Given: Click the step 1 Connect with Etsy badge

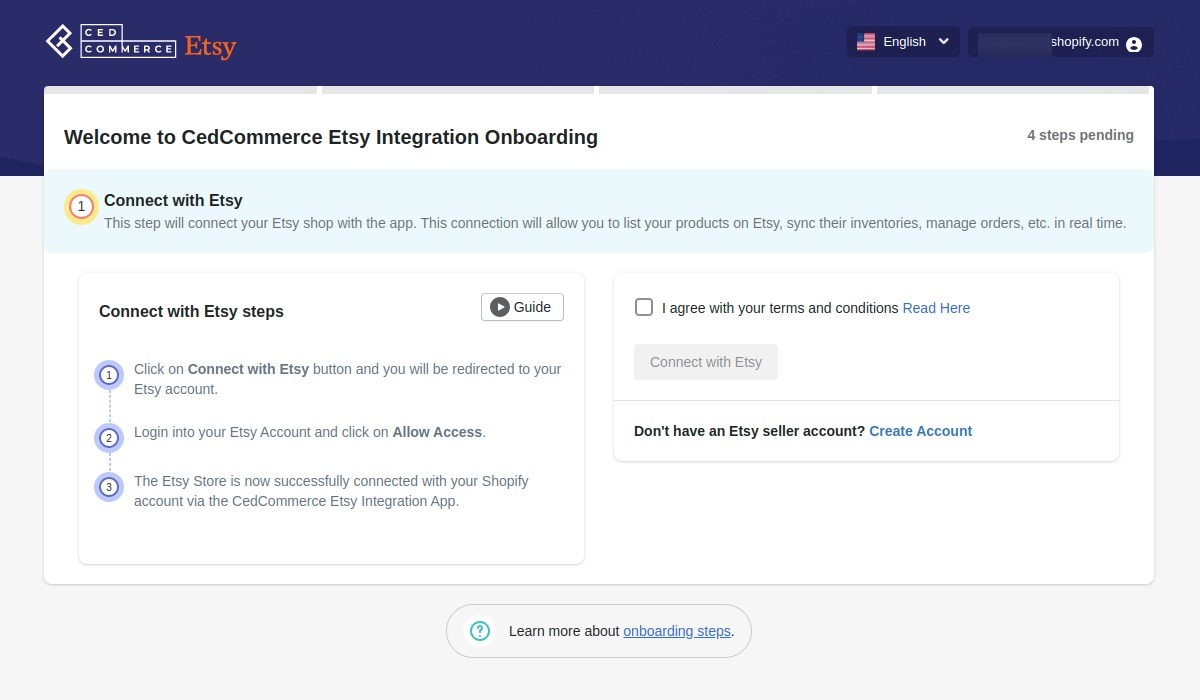Looking at the screenshot, I should point(81,207).
